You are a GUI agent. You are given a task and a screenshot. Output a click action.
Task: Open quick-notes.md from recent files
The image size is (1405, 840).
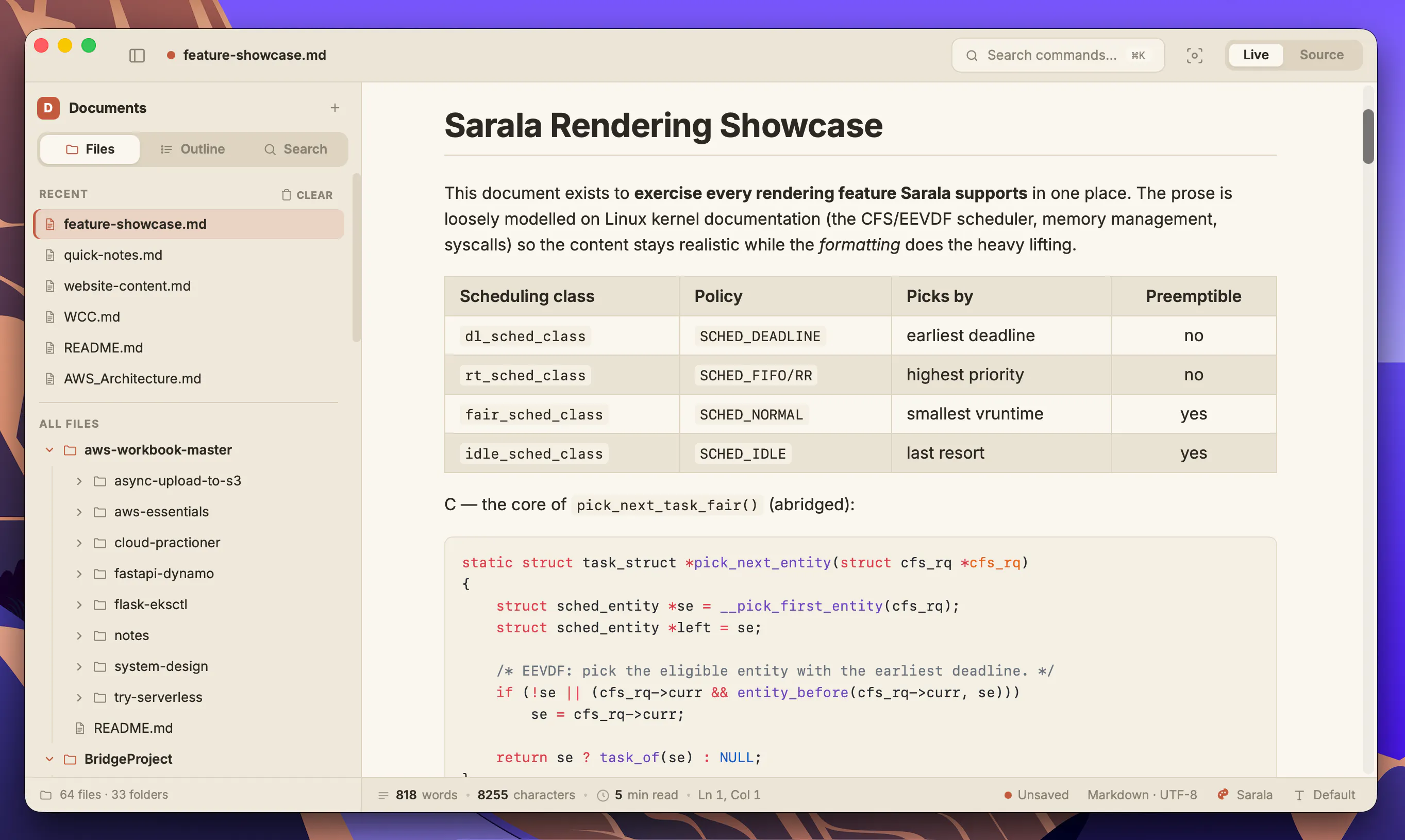point(189,255)
